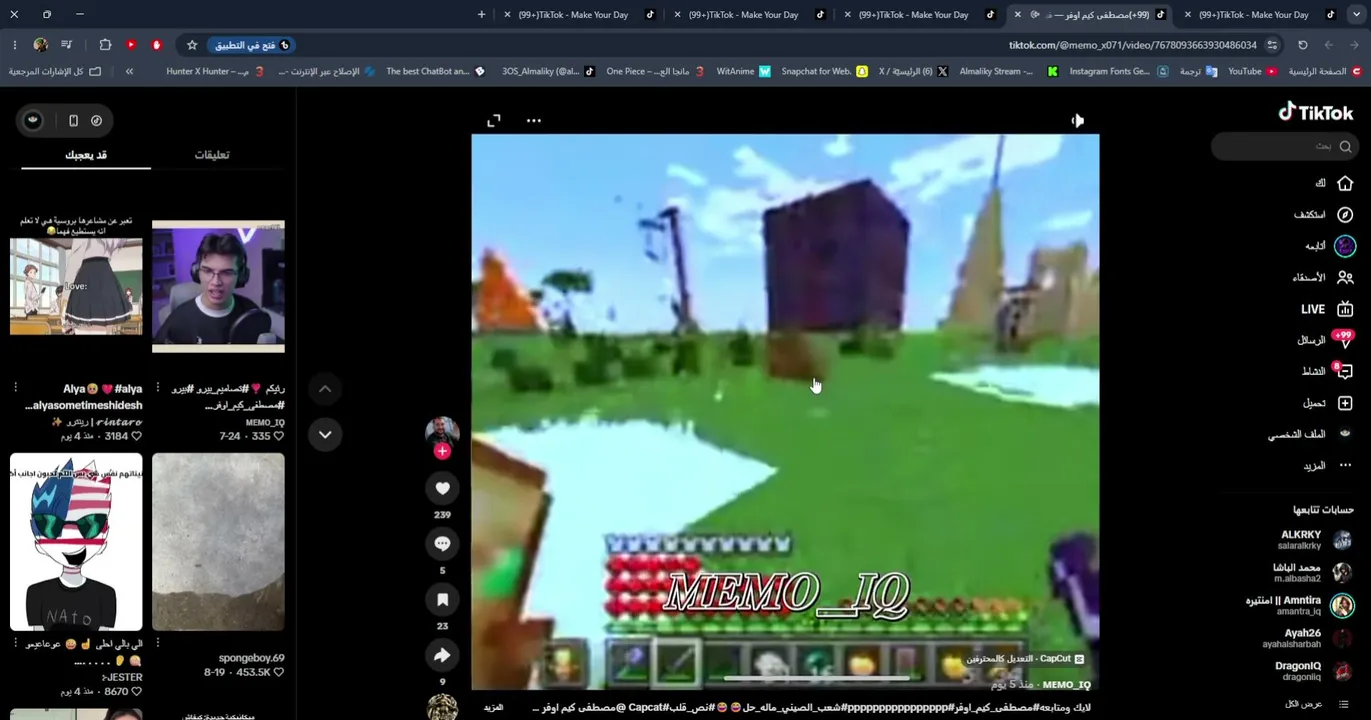The height and width of the screenshot is (720, 1371).
Task: Open the Friends icon in sidebar
Action: (1345, 277)
